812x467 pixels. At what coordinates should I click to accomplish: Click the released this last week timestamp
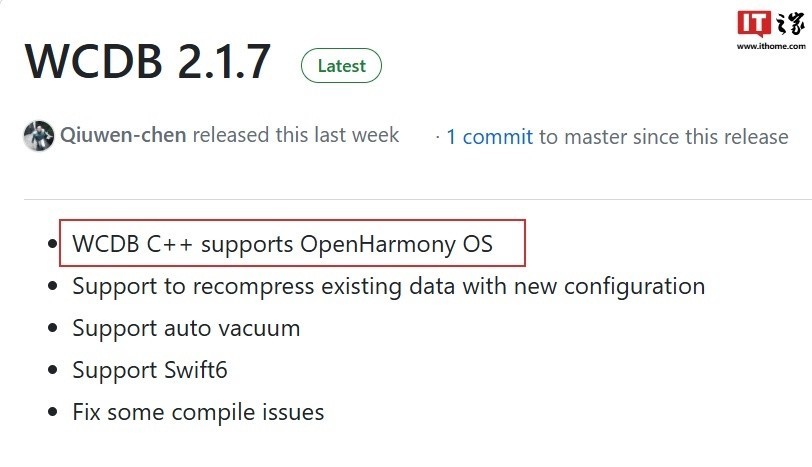[296, 135]
